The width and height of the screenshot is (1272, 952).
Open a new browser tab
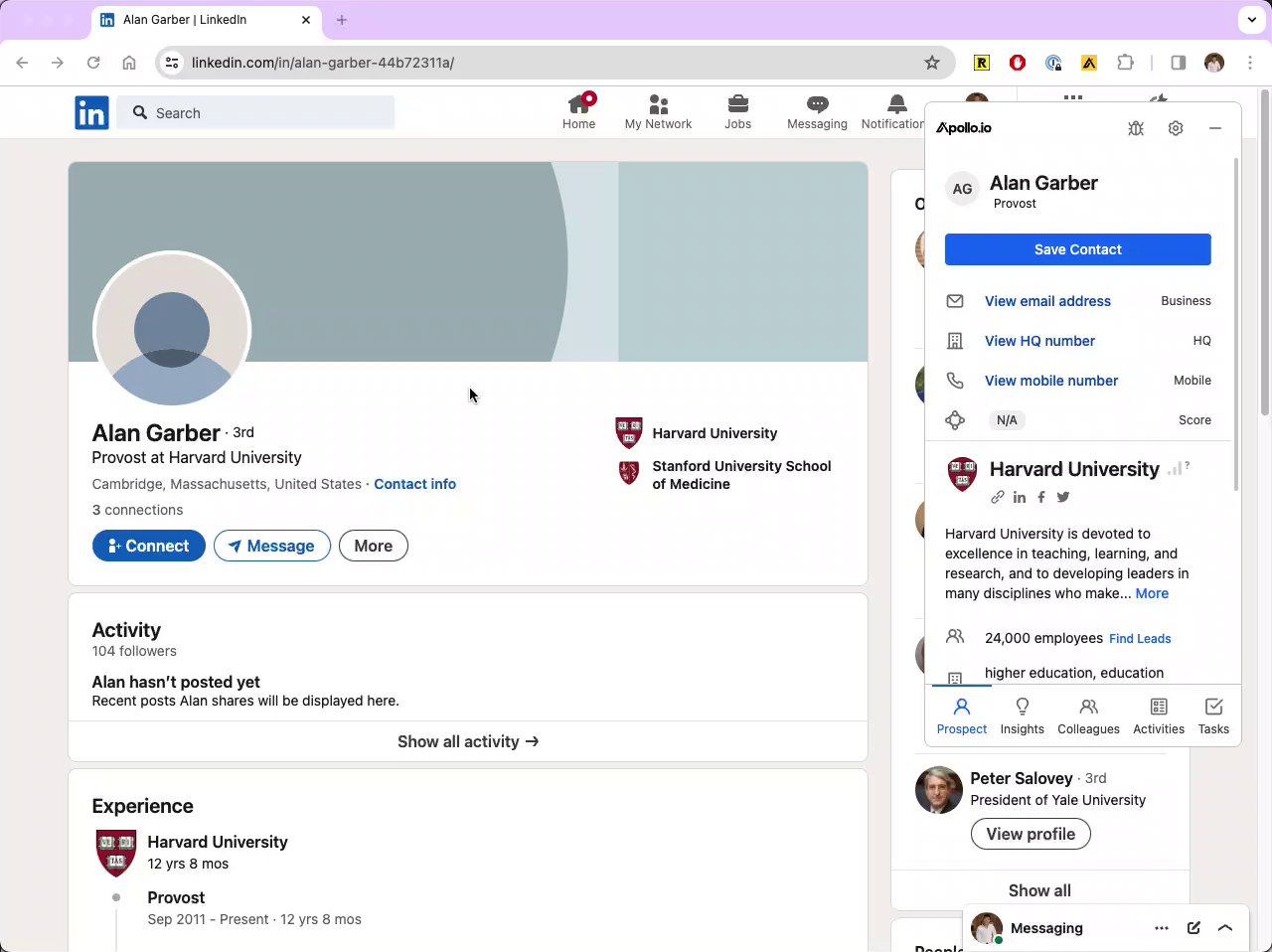coord(342,20)
